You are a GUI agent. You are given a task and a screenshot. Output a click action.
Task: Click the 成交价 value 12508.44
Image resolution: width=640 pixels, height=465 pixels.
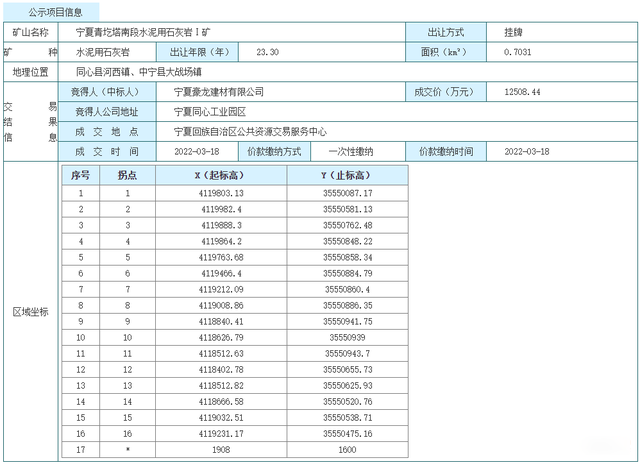[523, 91]
